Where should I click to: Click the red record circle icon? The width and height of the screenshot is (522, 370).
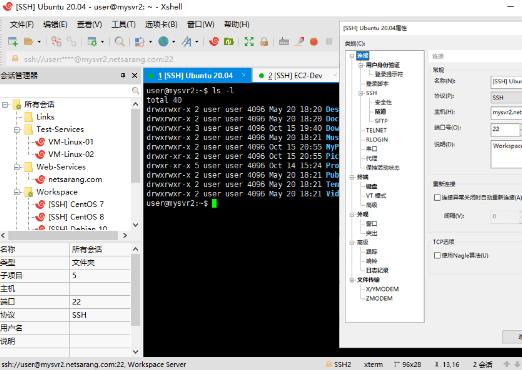(314, 42)
